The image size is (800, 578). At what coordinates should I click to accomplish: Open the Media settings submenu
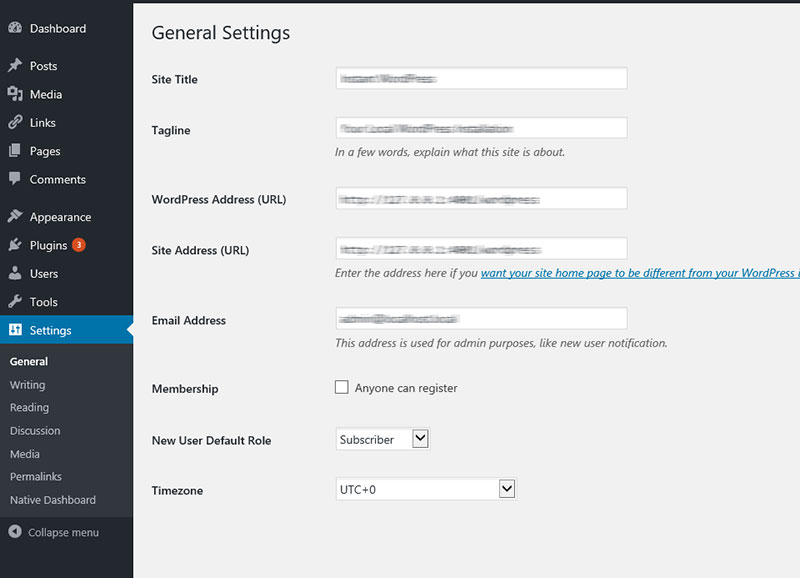click(24, 454)
